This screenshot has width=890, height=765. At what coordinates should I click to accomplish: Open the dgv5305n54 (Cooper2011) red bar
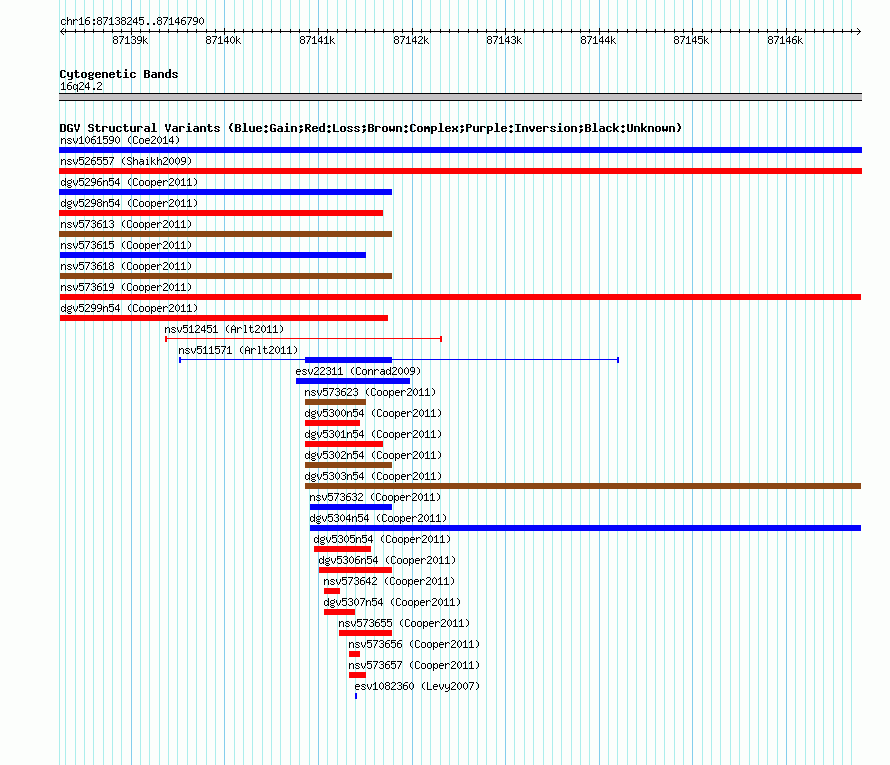342,549
